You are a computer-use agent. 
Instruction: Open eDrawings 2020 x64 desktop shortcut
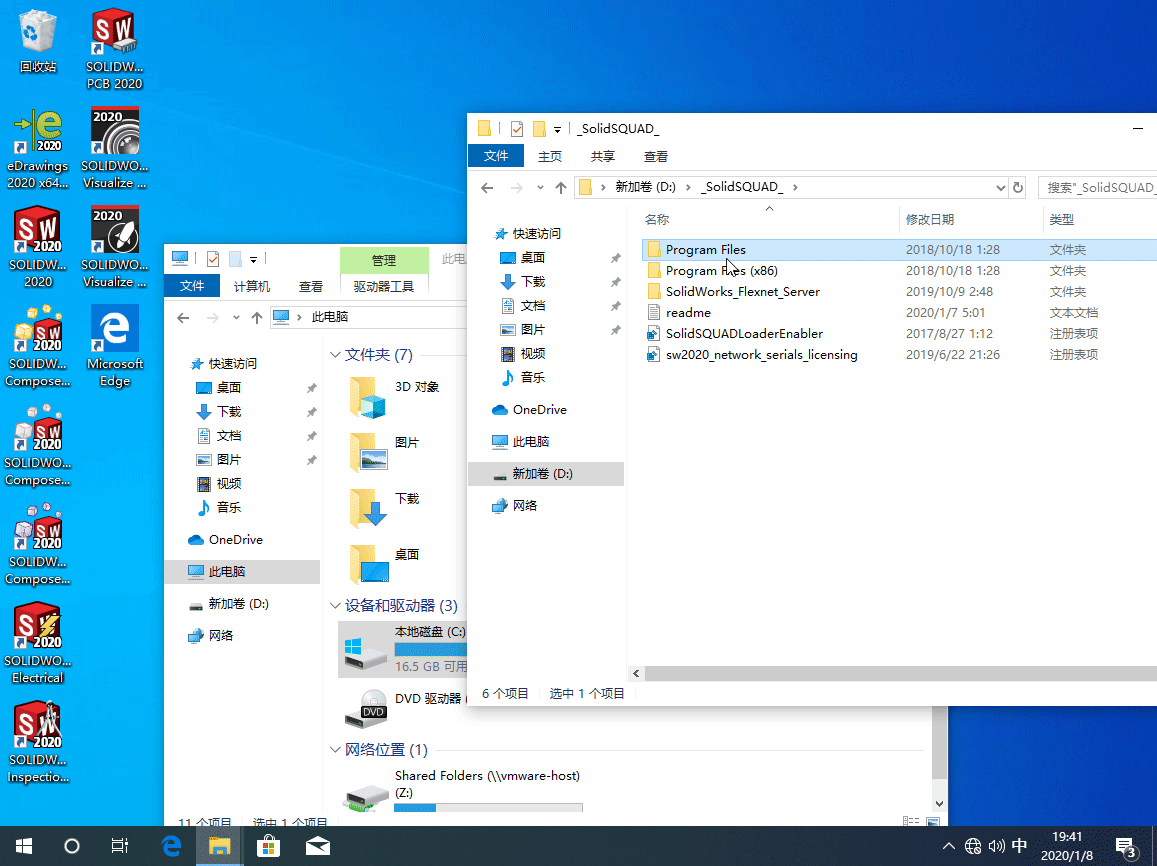38,148
